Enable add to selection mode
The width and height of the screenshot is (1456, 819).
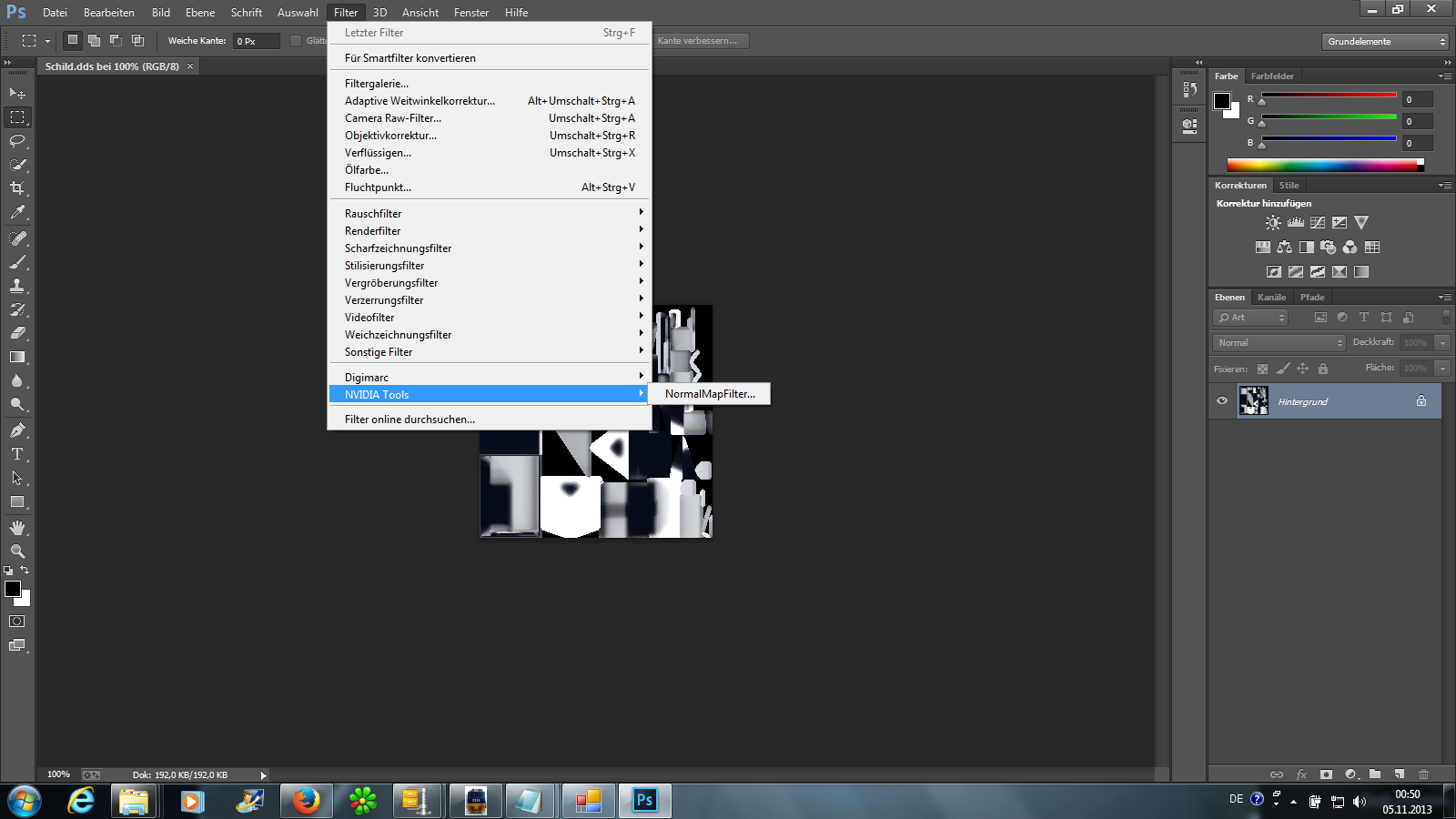94,40
